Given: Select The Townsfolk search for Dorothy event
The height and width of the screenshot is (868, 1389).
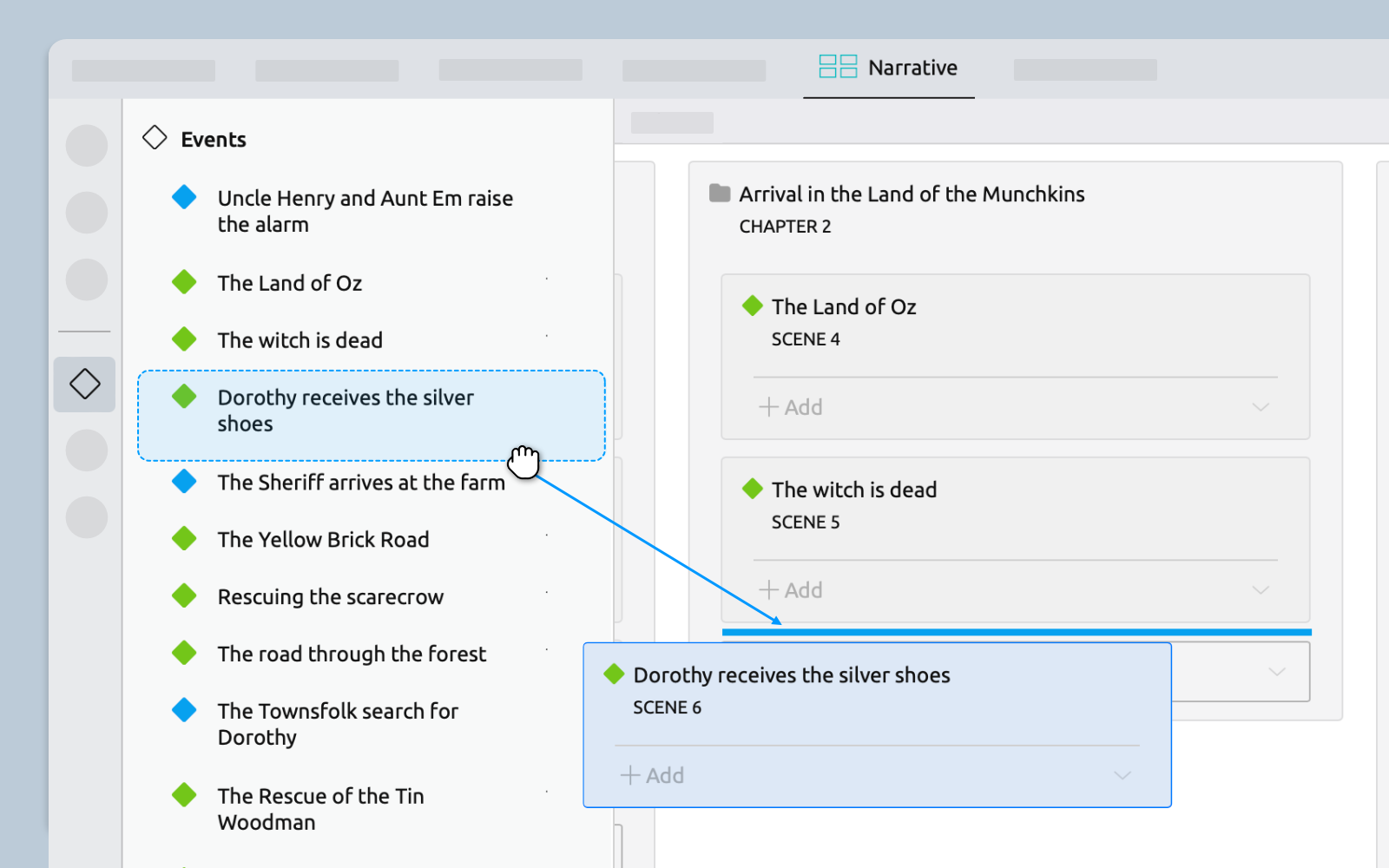Looking at the screenshot, I should coord(339,724).
